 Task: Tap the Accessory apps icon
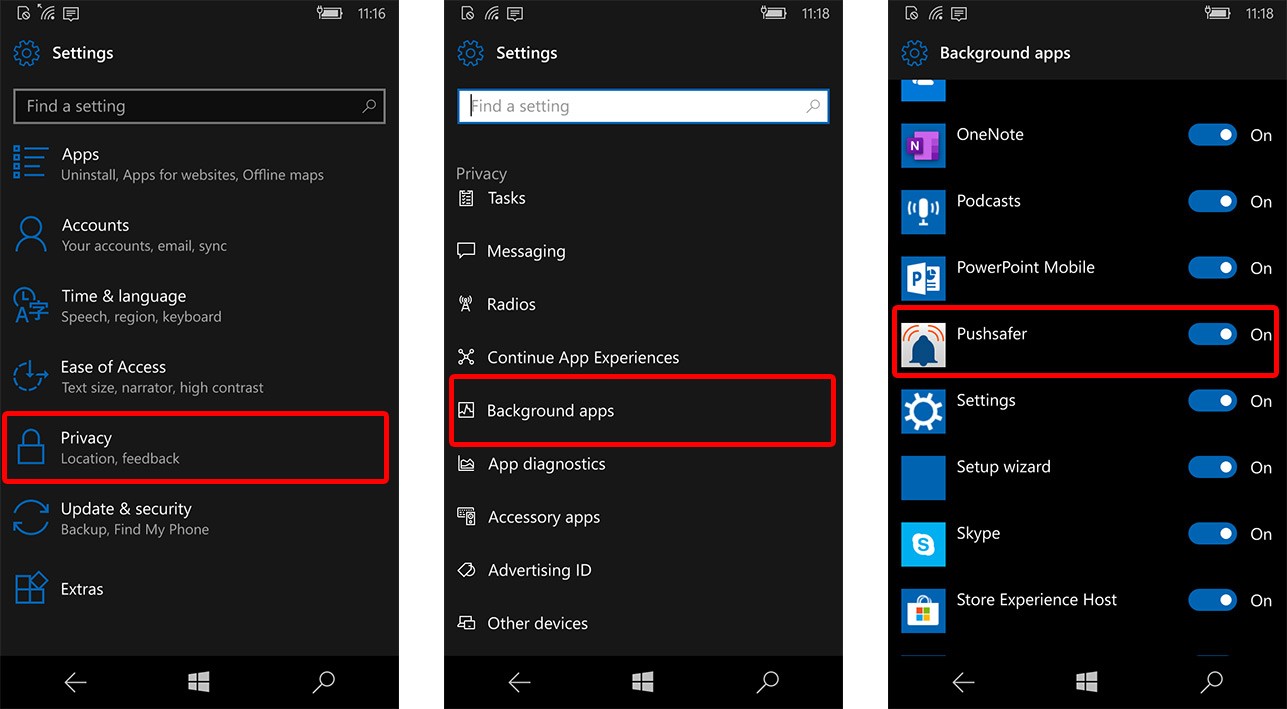point(466,517)
